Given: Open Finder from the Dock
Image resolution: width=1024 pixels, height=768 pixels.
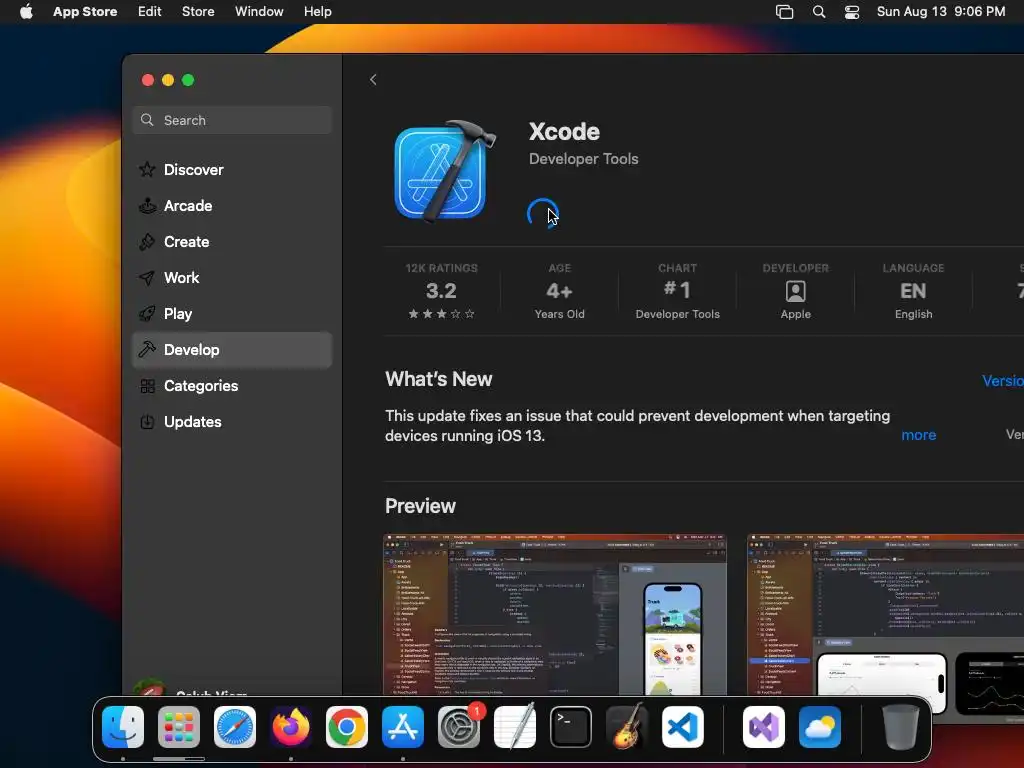Looking at the screenshot, I should coord(123,727).
